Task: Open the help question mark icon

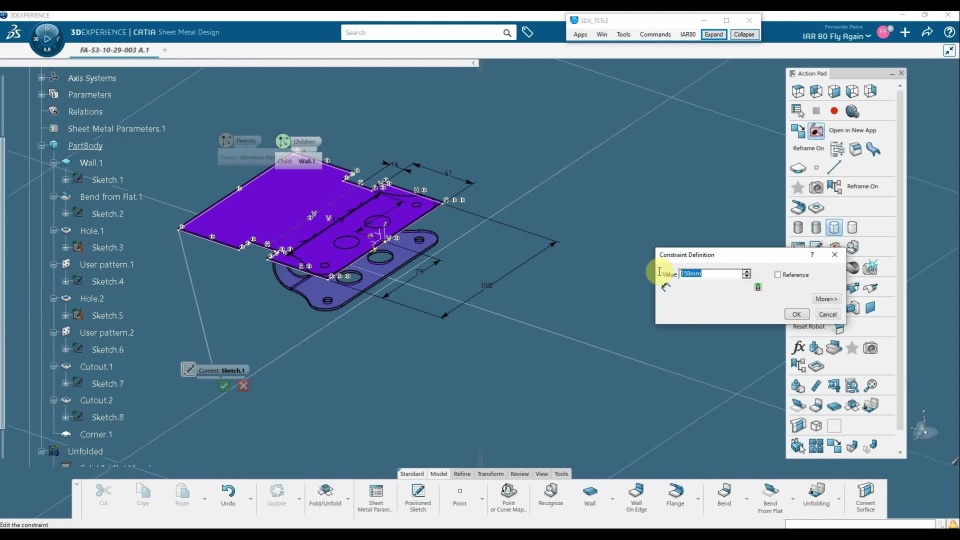Action: (949, 32)
